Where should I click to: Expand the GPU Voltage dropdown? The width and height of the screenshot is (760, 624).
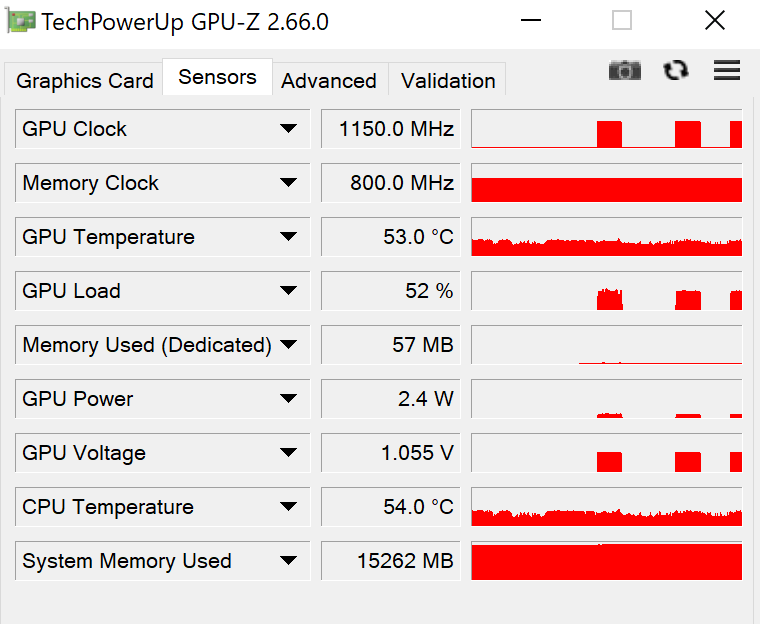[288, 453]
